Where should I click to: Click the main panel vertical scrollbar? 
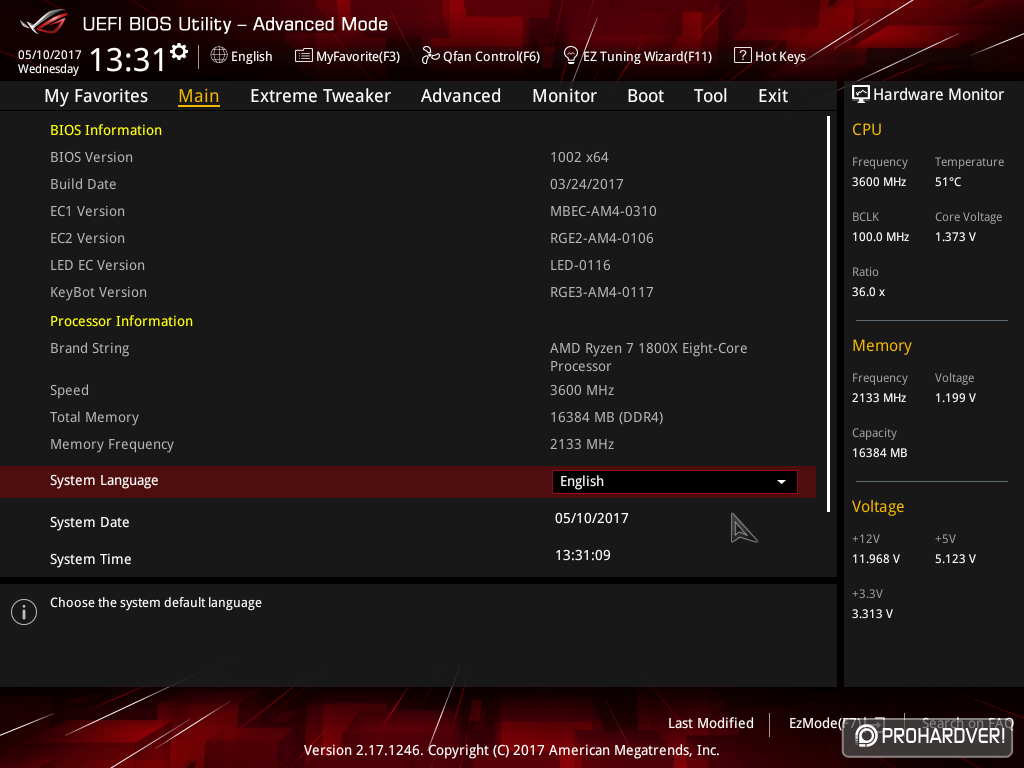coord(829,313)
